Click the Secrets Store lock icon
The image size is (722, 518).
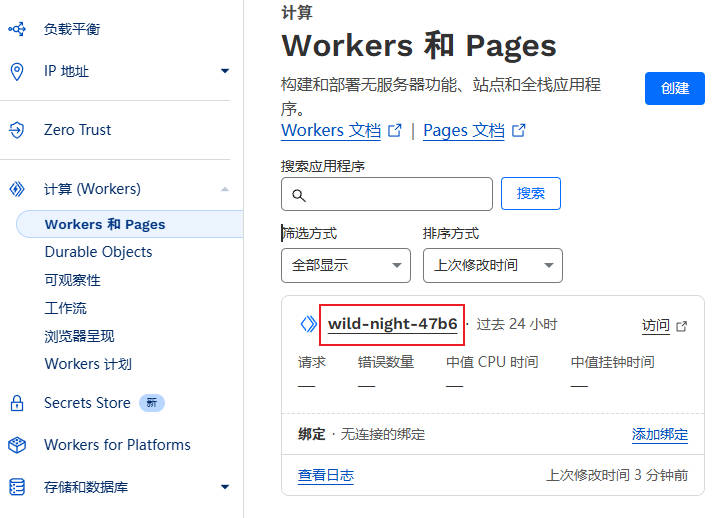click(x=16, y=403)
